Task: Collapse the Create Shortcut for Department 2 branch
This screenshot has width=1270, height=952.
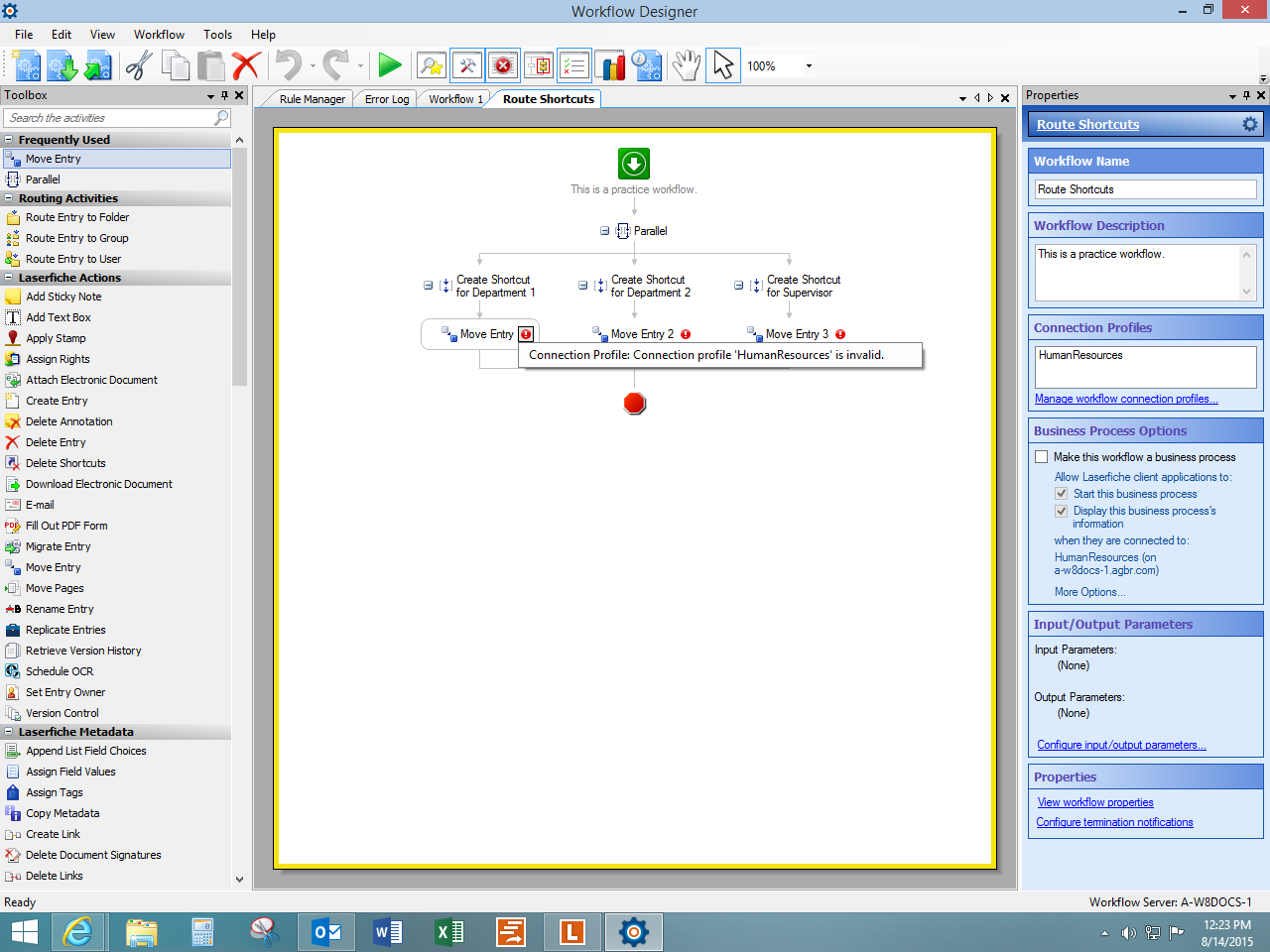Action: [x=583, y=286]
